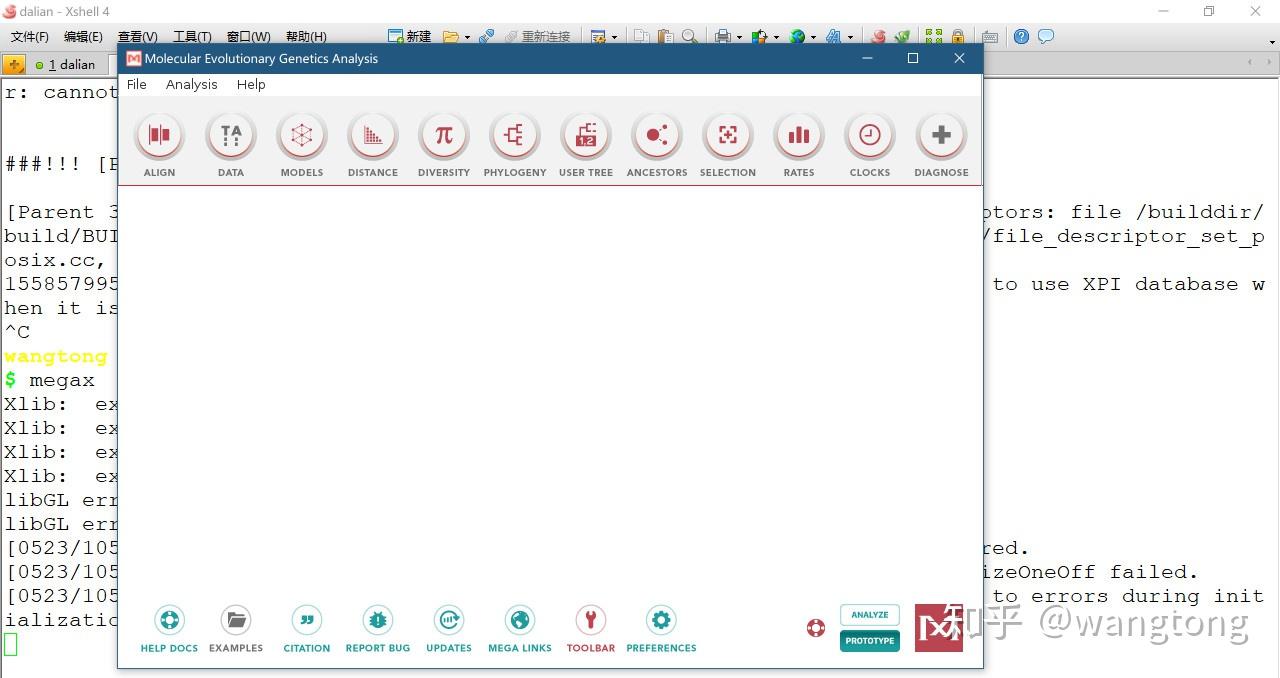Open the Analysis menu in MEGA
The width and height of the screenshot is (1280, 678).
pos(192,84)
